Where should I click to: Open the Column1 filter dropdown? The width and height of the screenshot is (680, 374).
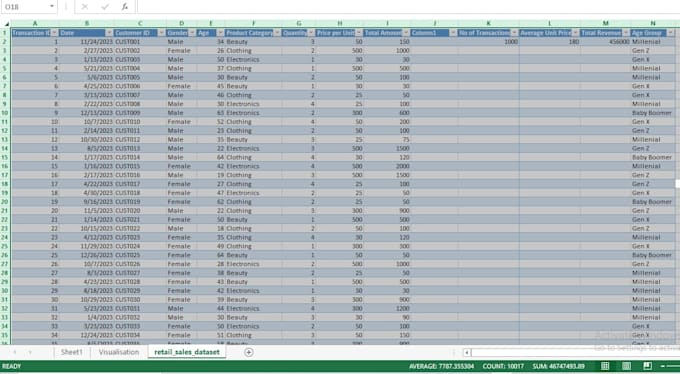pos(453,33)
